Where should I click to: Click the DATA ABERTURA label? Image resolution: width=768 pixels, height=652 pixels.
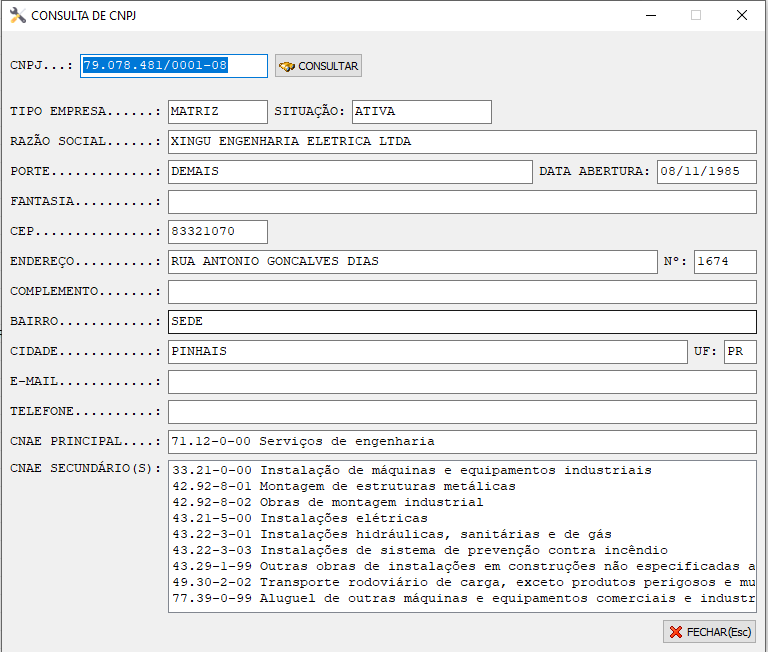tap(594, 171)
